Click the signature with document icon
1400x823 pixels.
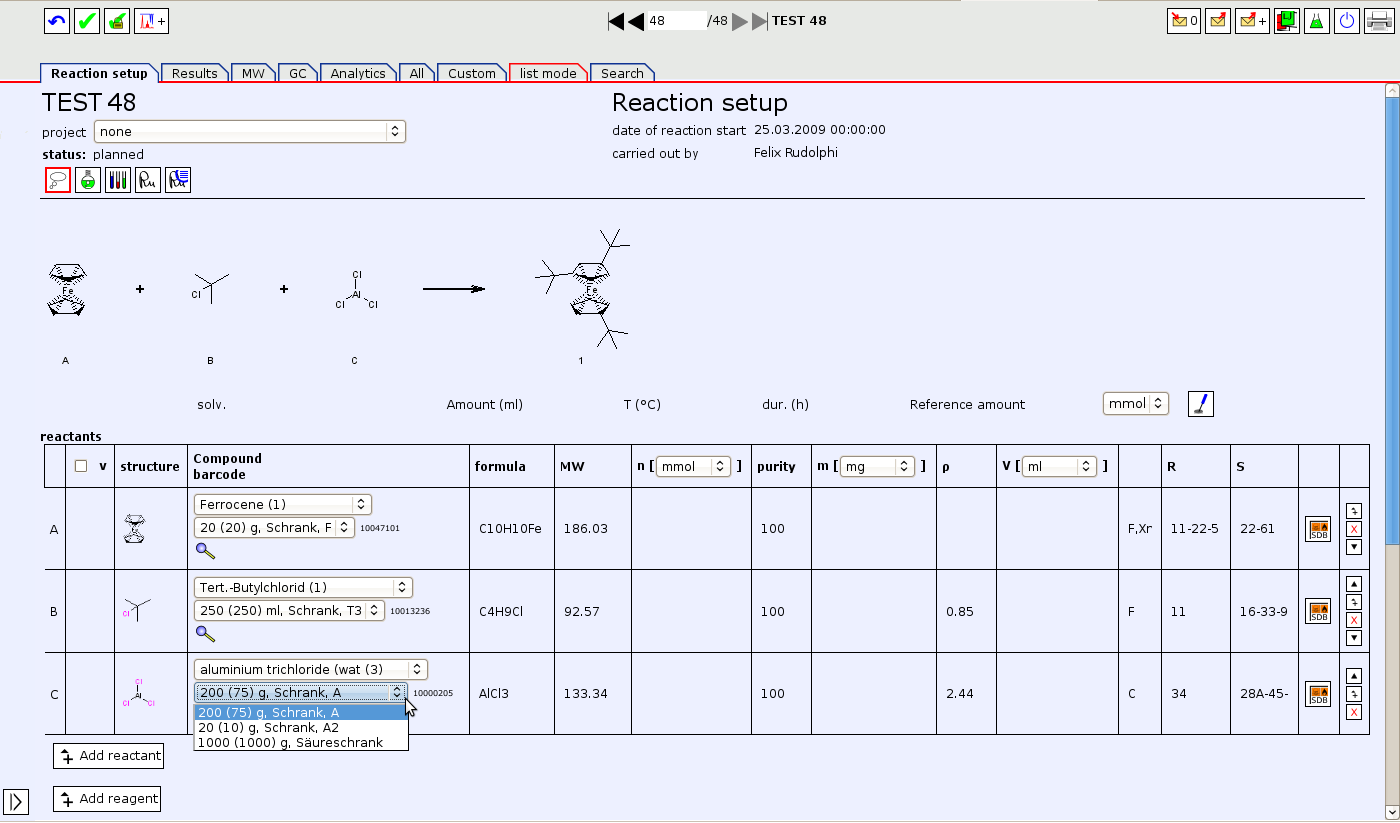(178, 180)
